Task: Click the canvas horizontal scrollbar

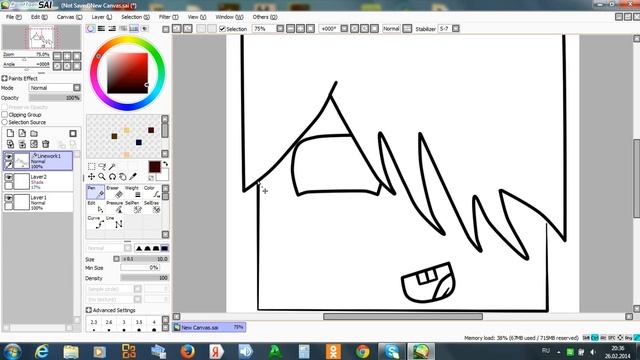Action: (403, 316)
